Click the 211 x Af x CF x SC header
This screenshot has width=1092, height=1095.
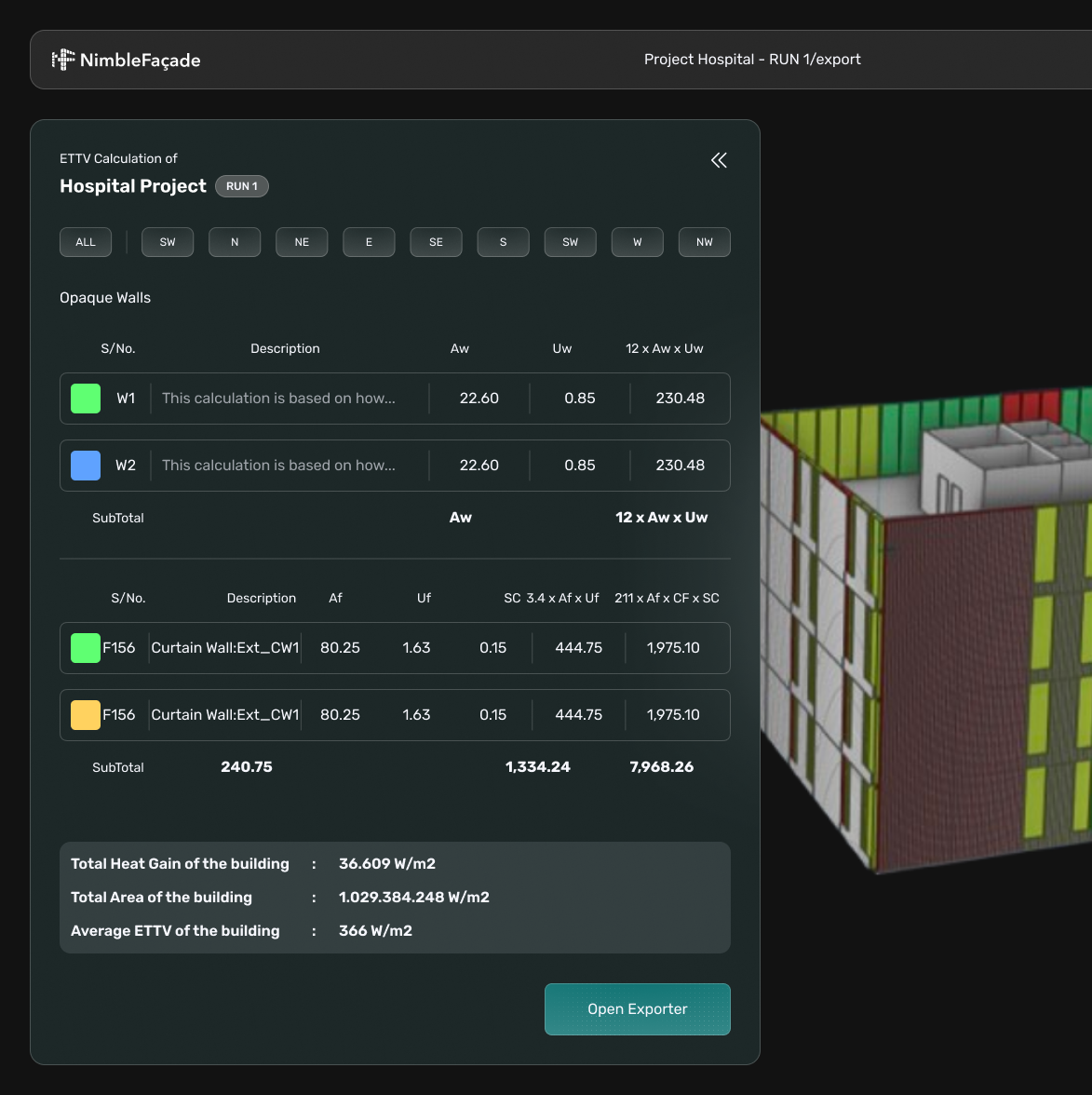pyautogui.click(x=667, y=598)
